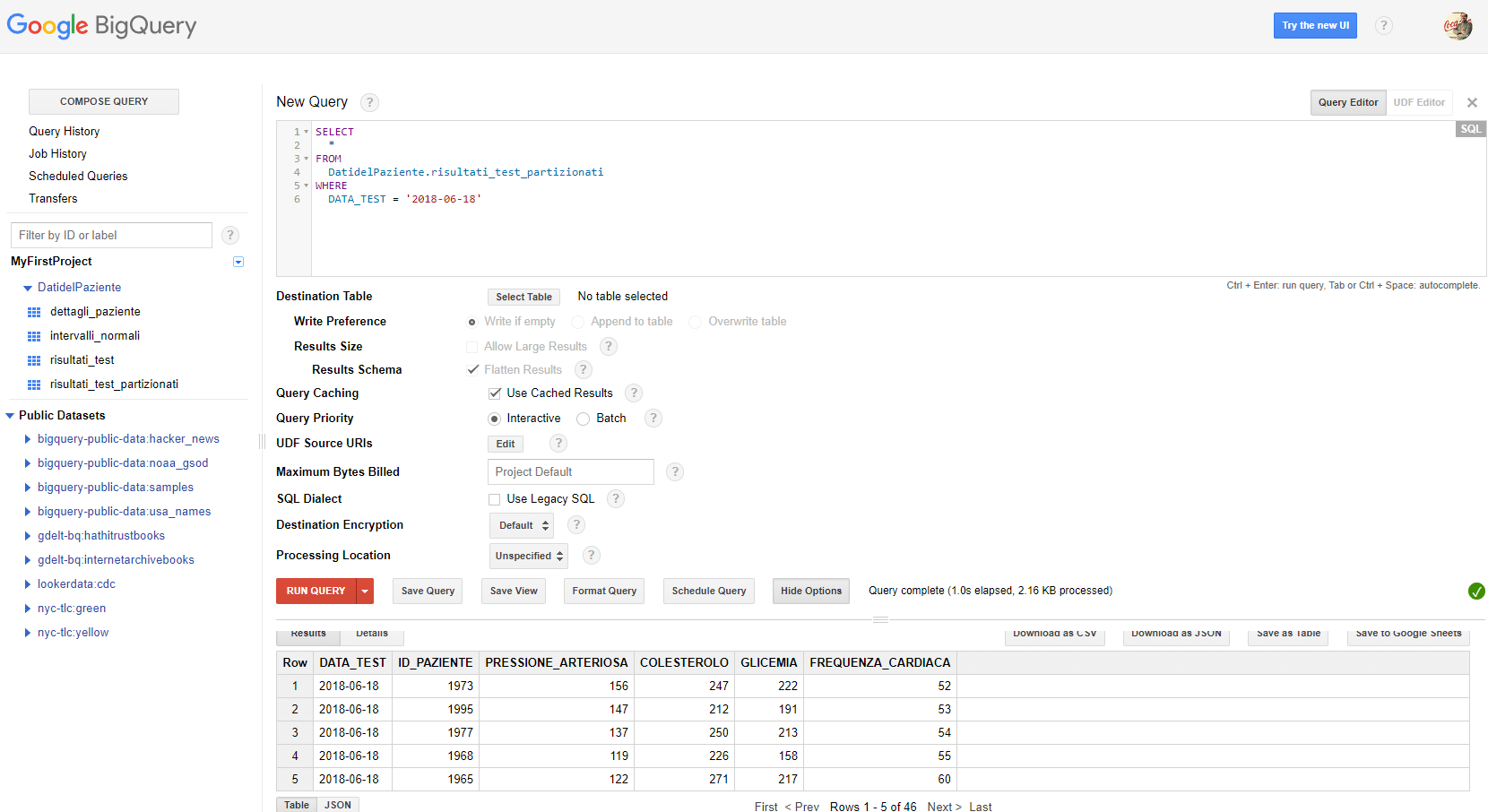Click Filter by ID or label field
This screenshot has width=1488, height=812.
(x=112, y=235)
